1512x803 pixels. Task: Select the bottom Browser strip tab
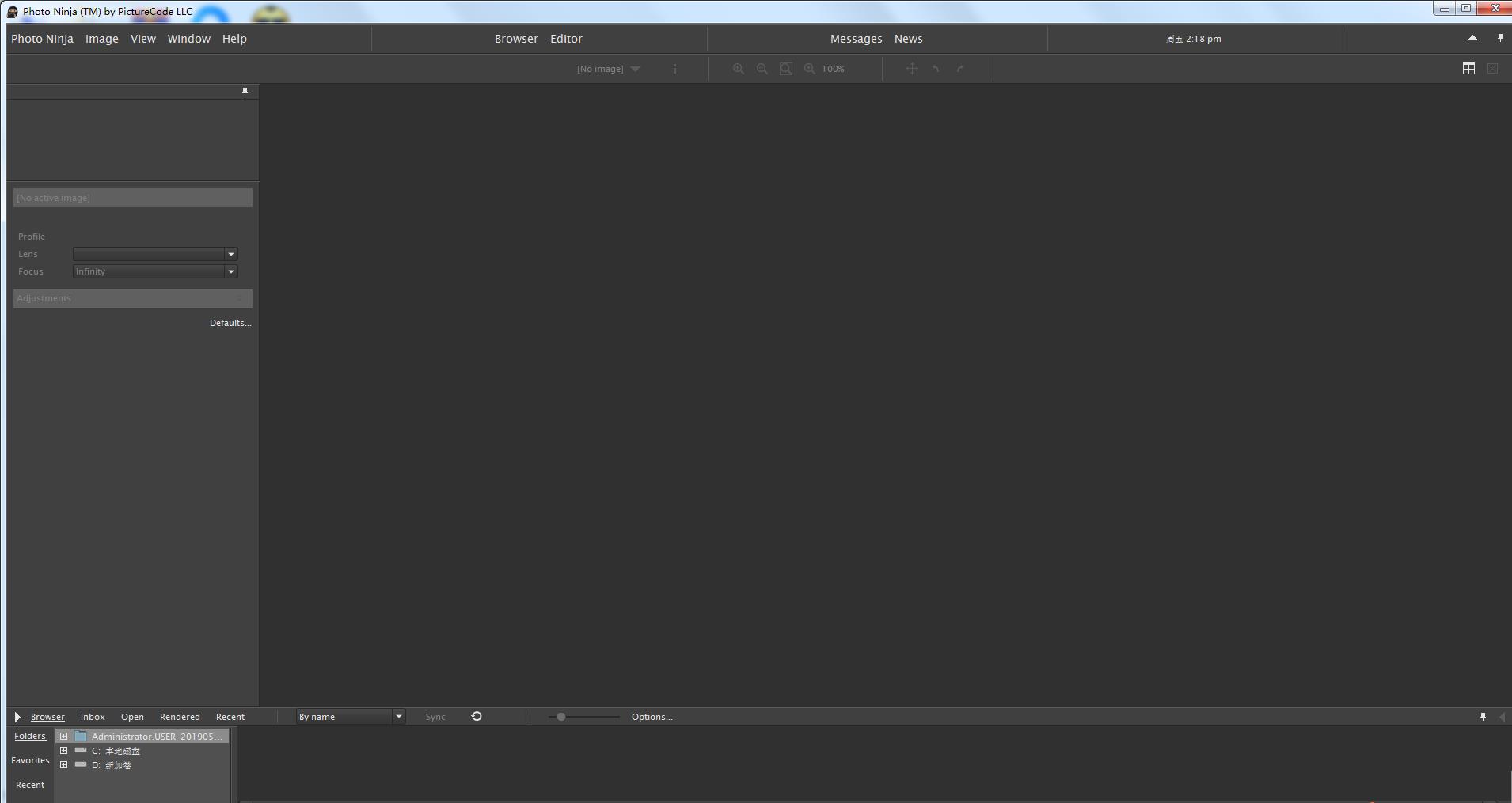click(47, 717)
